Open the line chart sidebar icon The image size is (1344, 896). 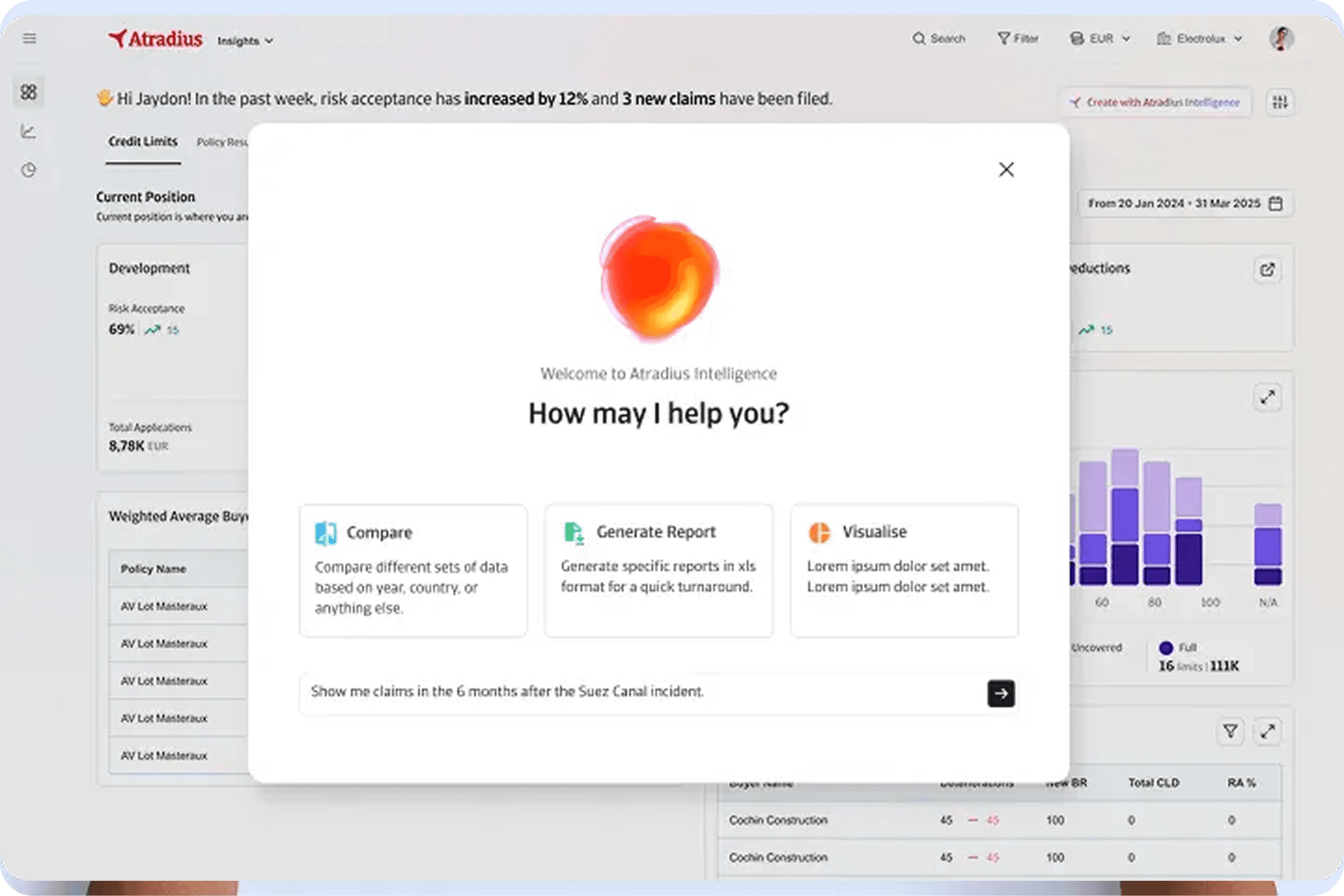coord(28,131)
